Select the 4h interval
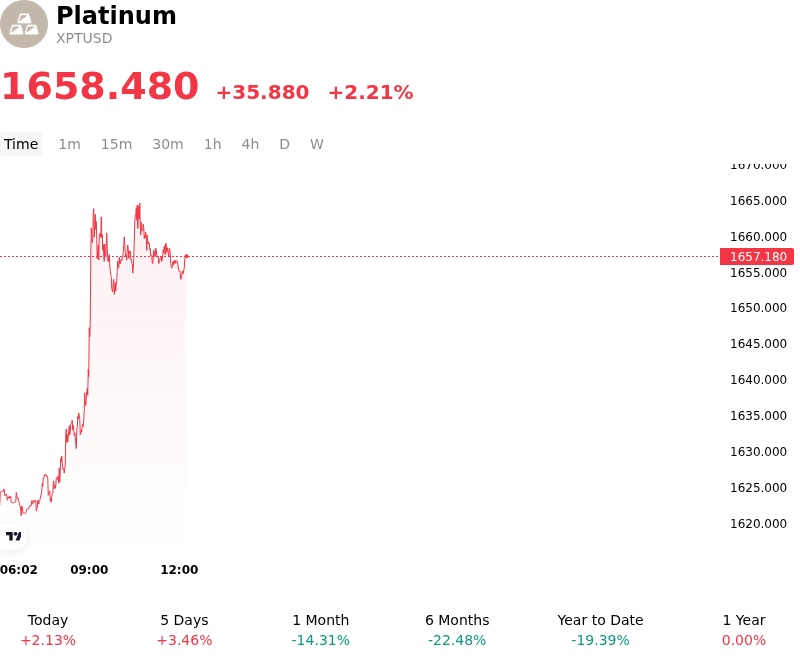 click(x=250, y=144)
